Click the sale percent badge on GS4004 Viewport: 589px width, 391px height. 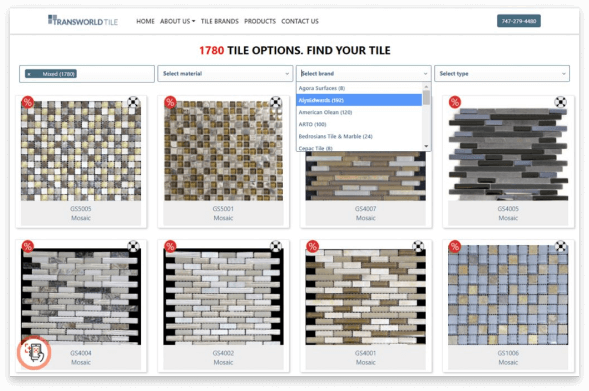coord(27,246)
